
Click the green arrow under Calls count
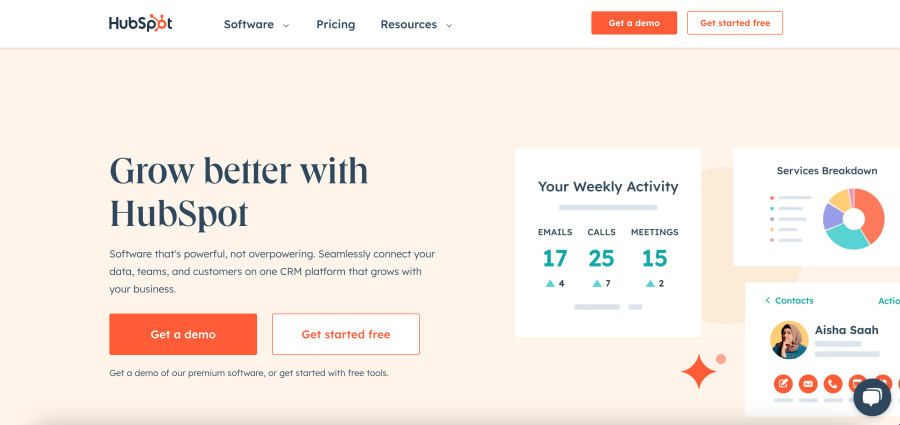click(596, 283)
